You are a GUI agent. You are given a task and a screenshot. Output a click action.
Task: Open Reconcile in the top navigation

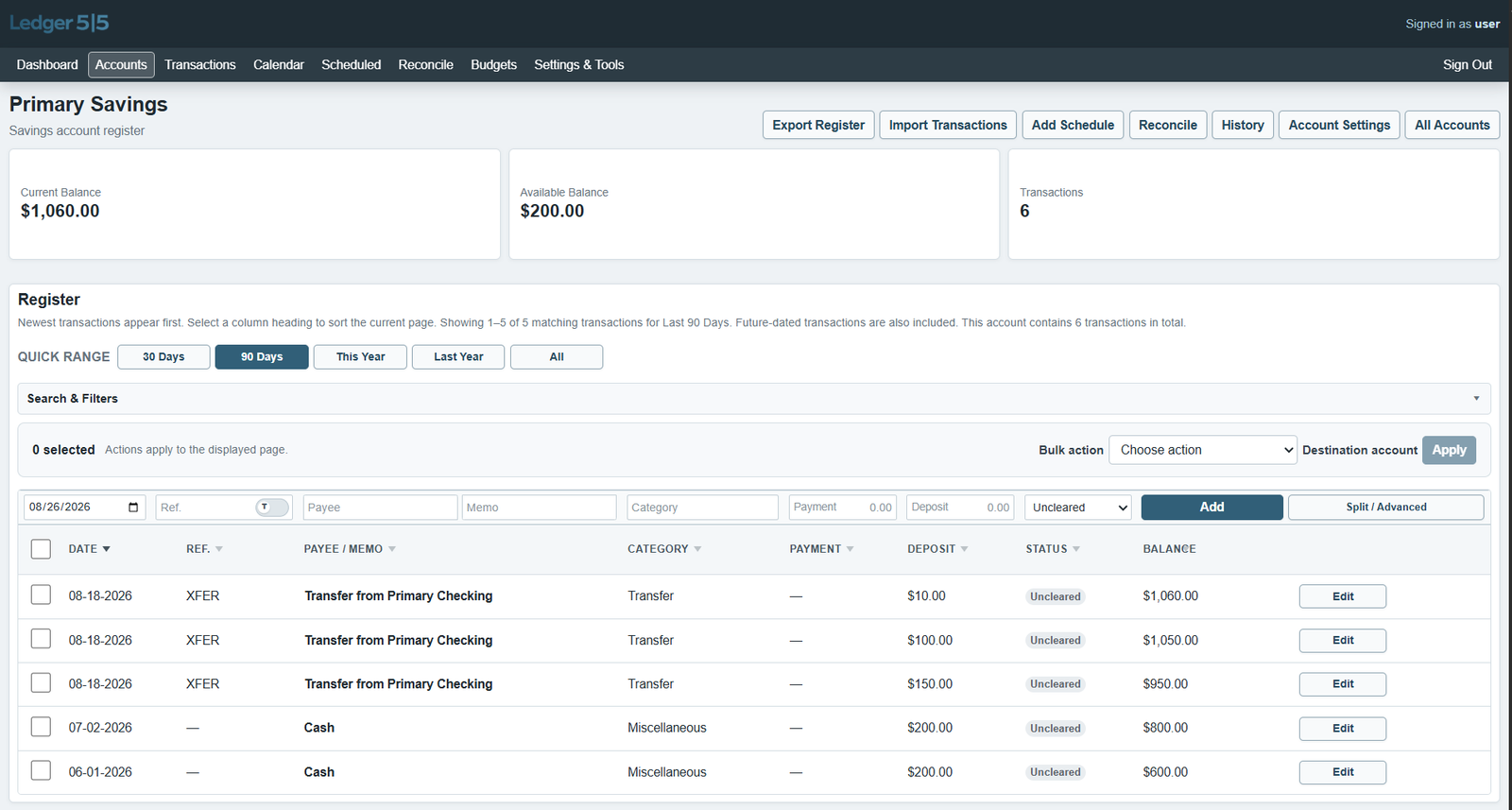(426, 65)
